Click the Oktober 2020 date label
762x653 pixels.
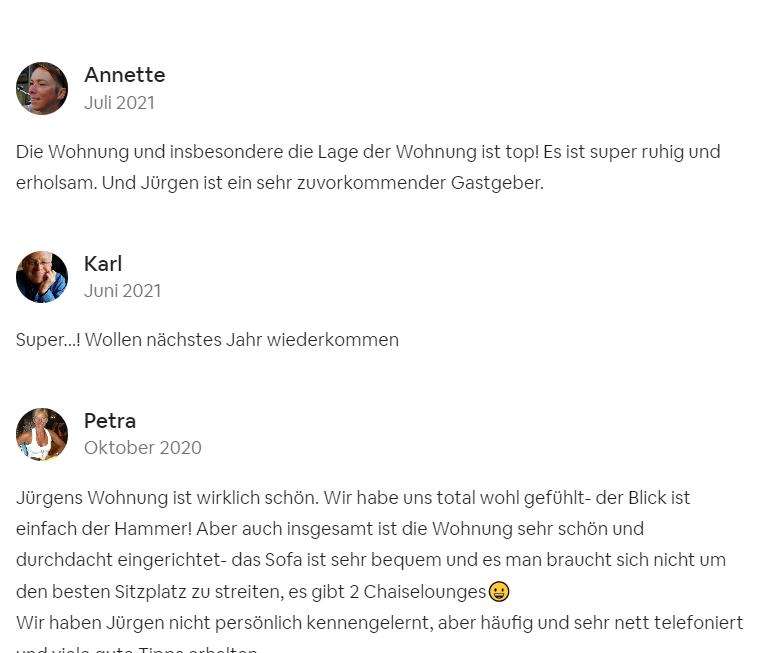[x=142, y=448]
